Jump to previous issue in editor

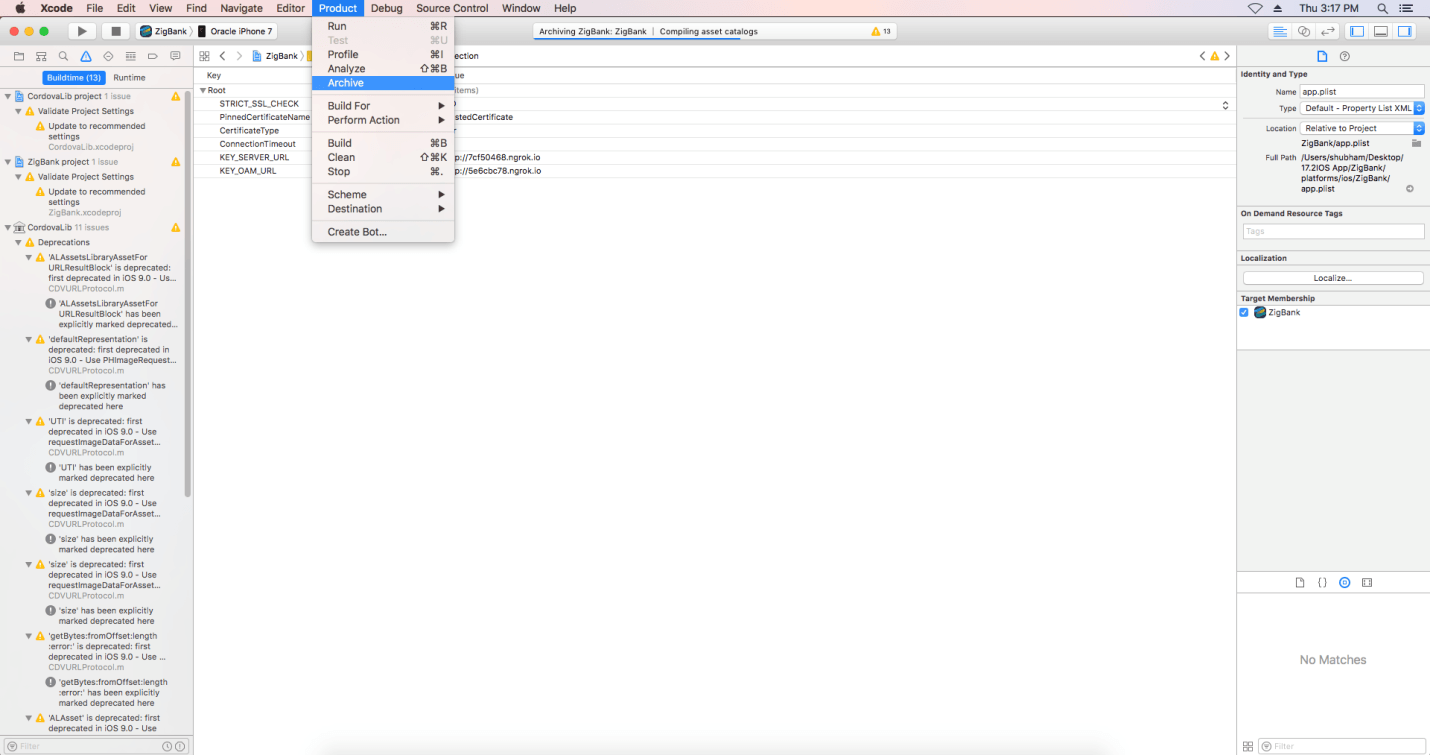coord(1203,56)
